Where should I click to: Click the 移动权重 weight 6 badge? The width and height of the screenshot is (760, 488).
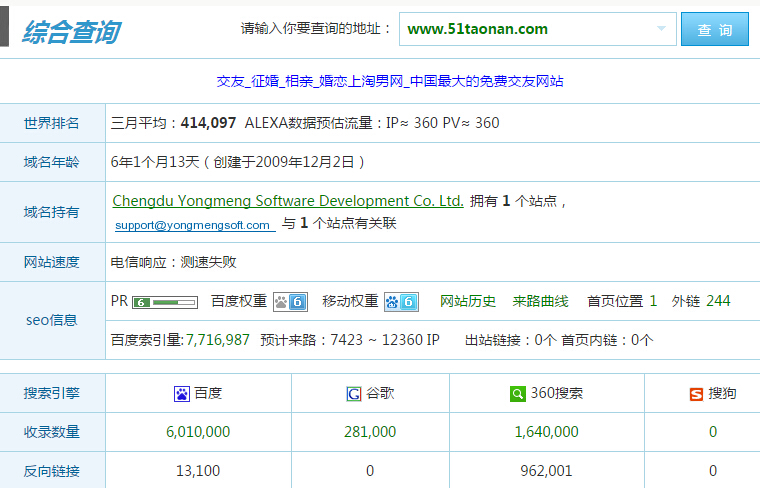tap(401, 302)
